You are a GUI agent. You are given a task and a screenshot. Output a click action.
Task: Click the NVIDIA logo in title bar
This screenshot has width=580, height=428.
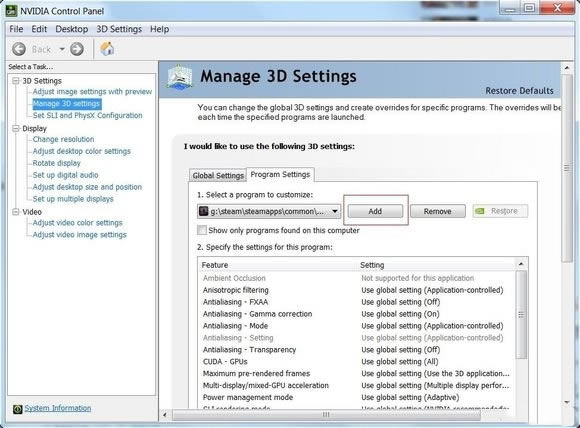click(x=11, y=11)
